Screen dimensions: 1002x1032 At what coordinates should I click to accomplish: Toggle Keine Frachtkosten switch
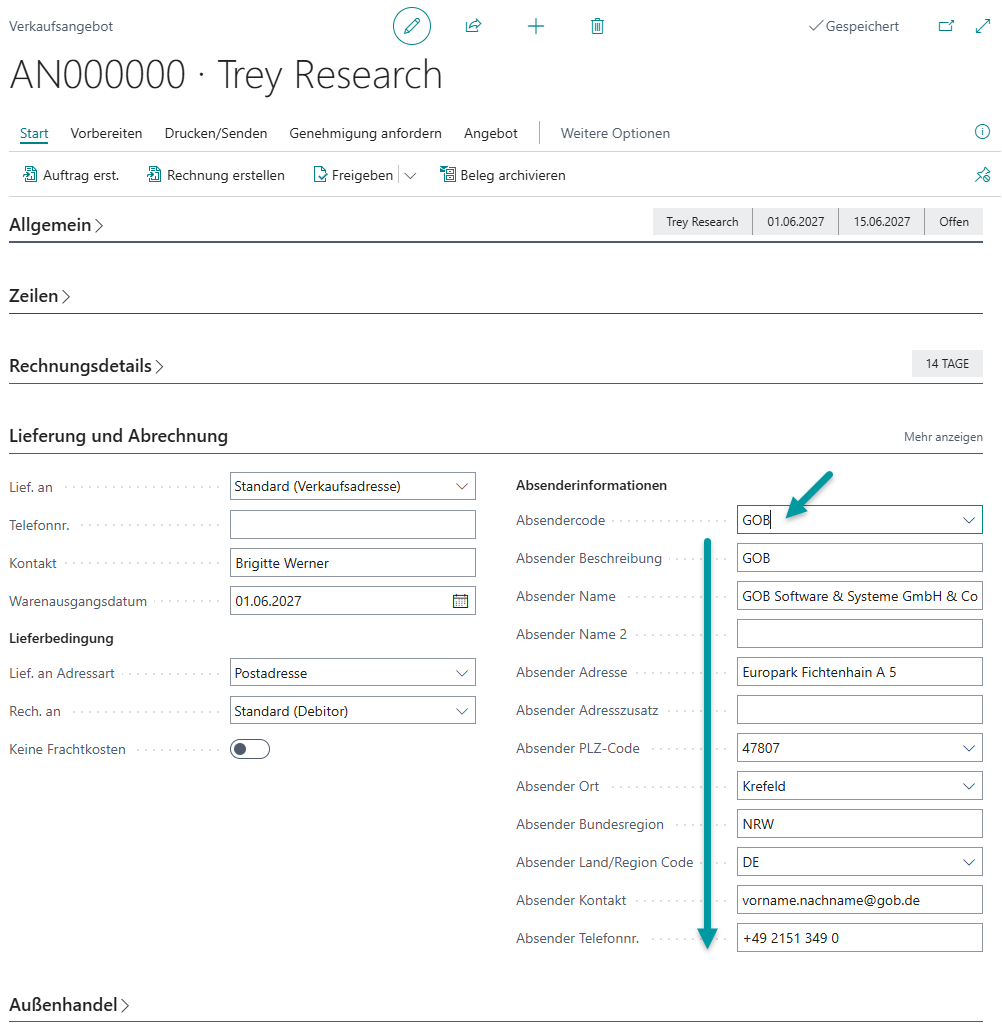coord(250,749)
